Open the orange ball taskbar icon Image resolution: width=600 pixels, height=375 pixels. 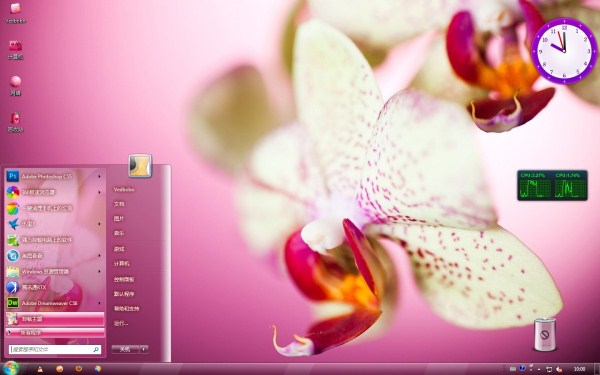pos(59,369)
